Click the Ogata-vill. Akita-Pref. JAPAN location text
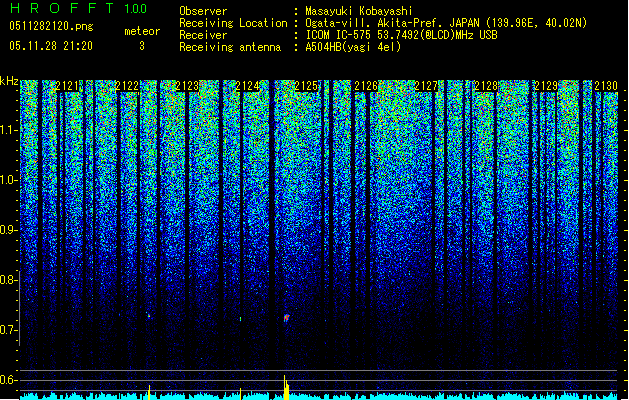629x400 pixels. click(446, 23)
